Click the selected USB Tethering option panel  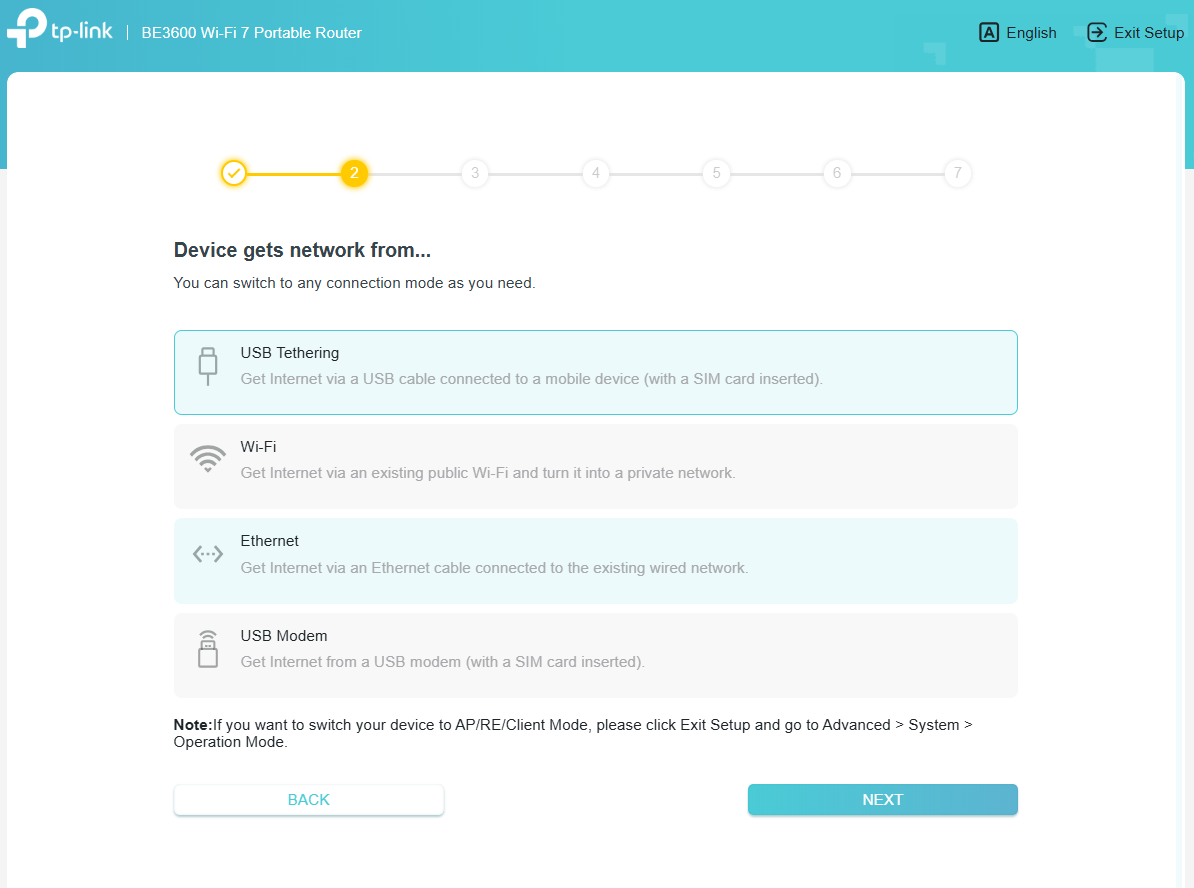click(596, 371)
